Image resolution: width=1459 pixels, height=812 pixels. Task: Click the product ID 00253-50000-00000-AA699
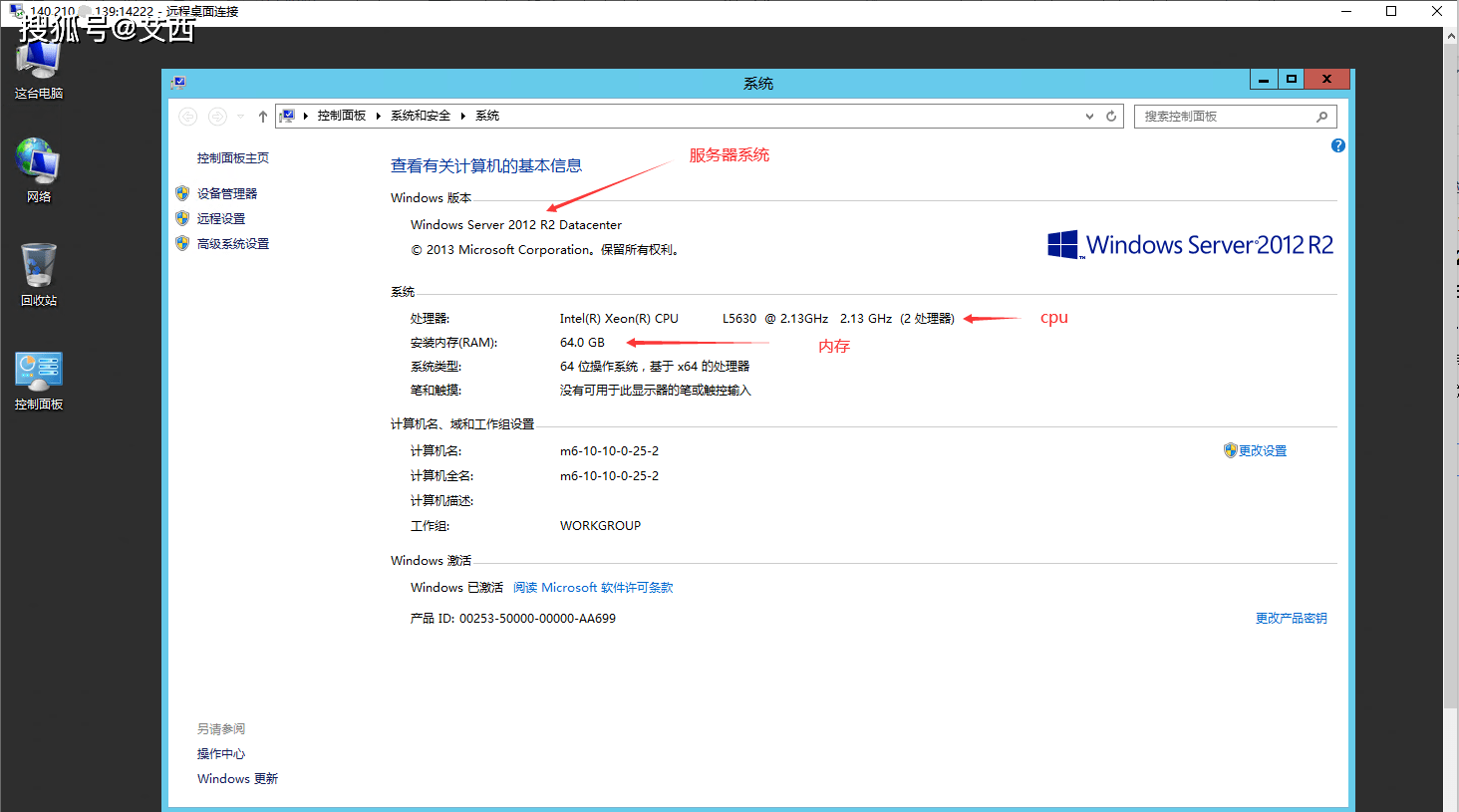click(x=537, y=619)
